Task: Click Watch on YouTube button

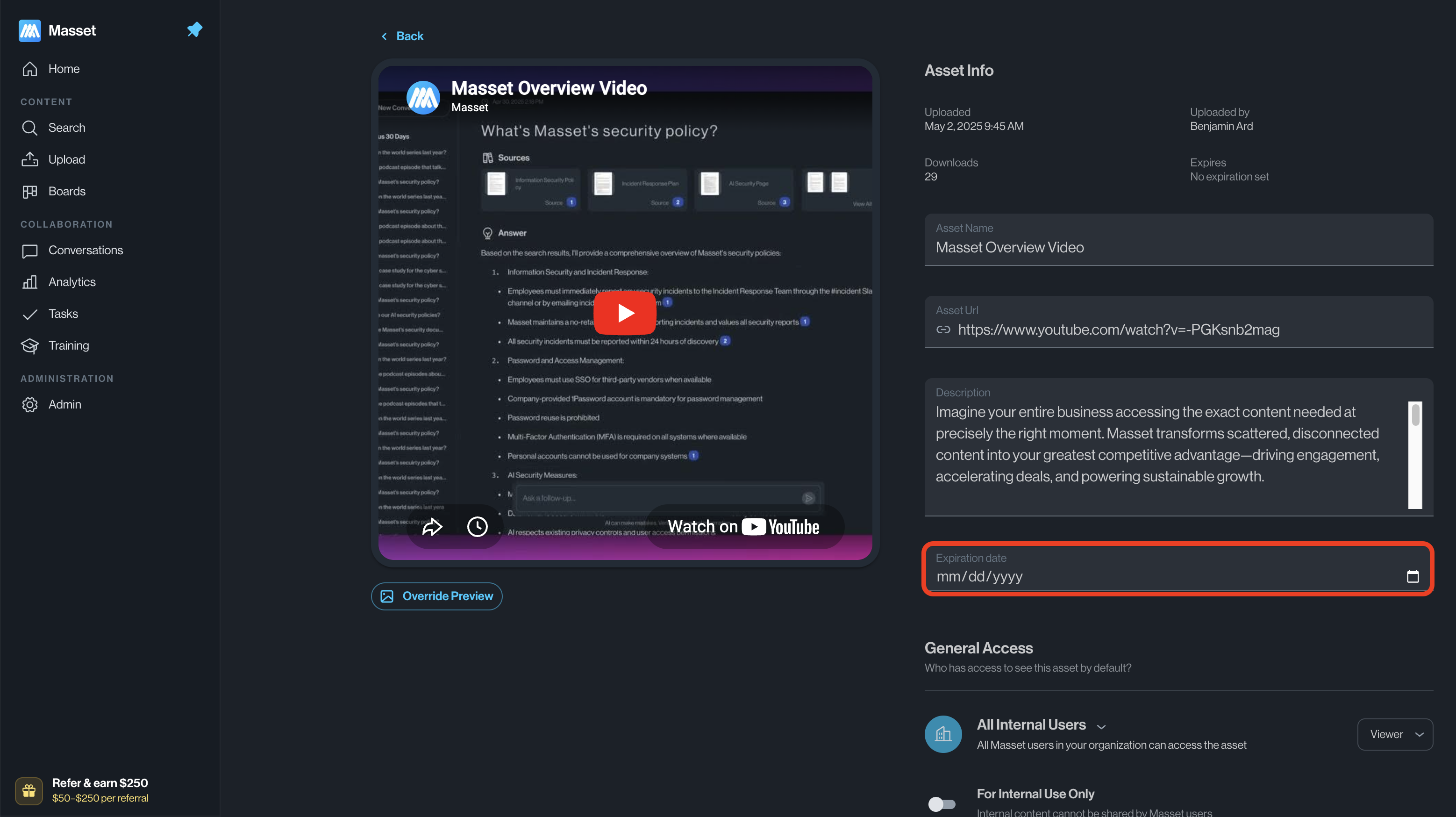Action: (744, 526)
